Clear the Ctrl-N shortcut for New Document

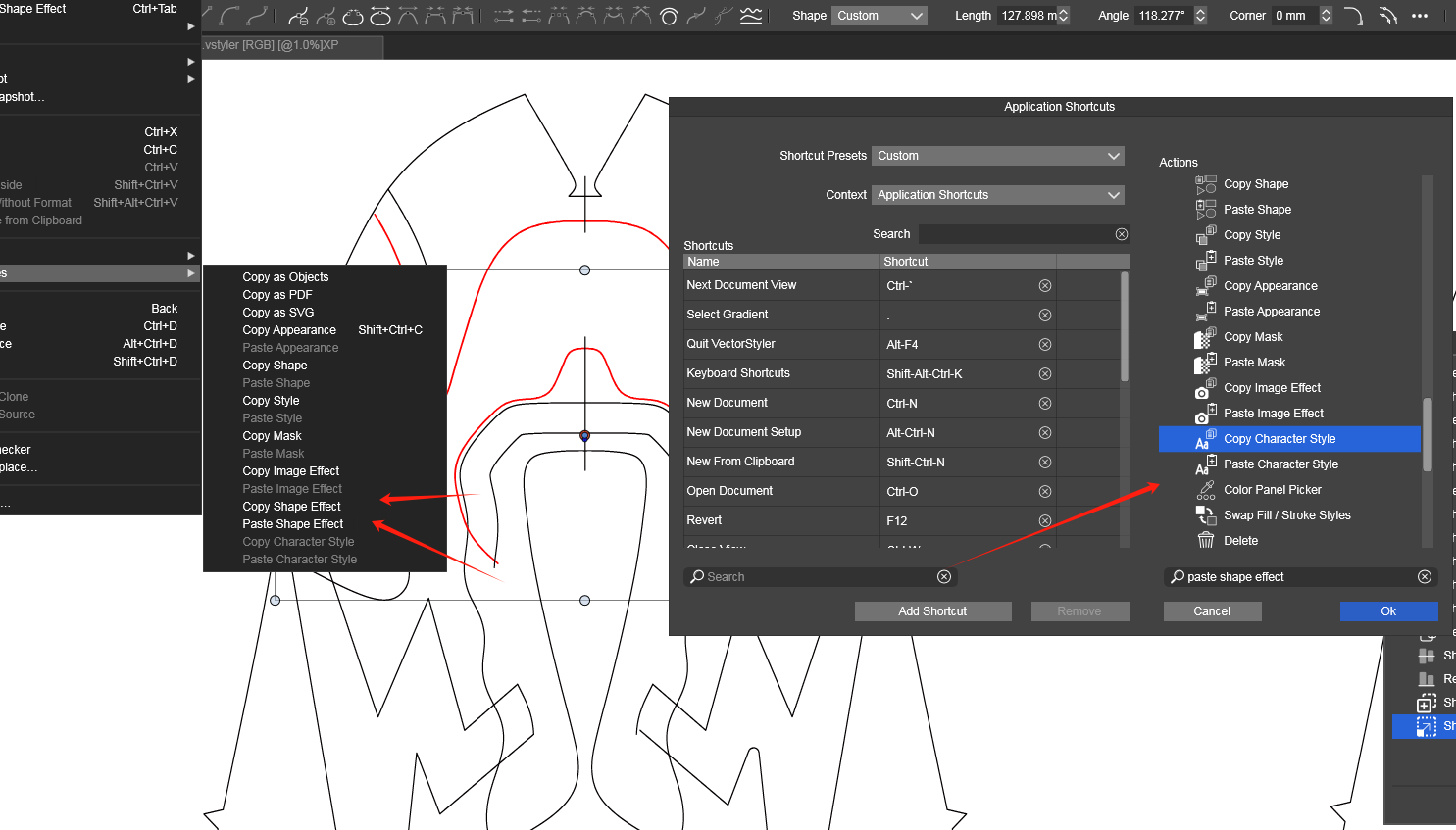click(1045, 404)
